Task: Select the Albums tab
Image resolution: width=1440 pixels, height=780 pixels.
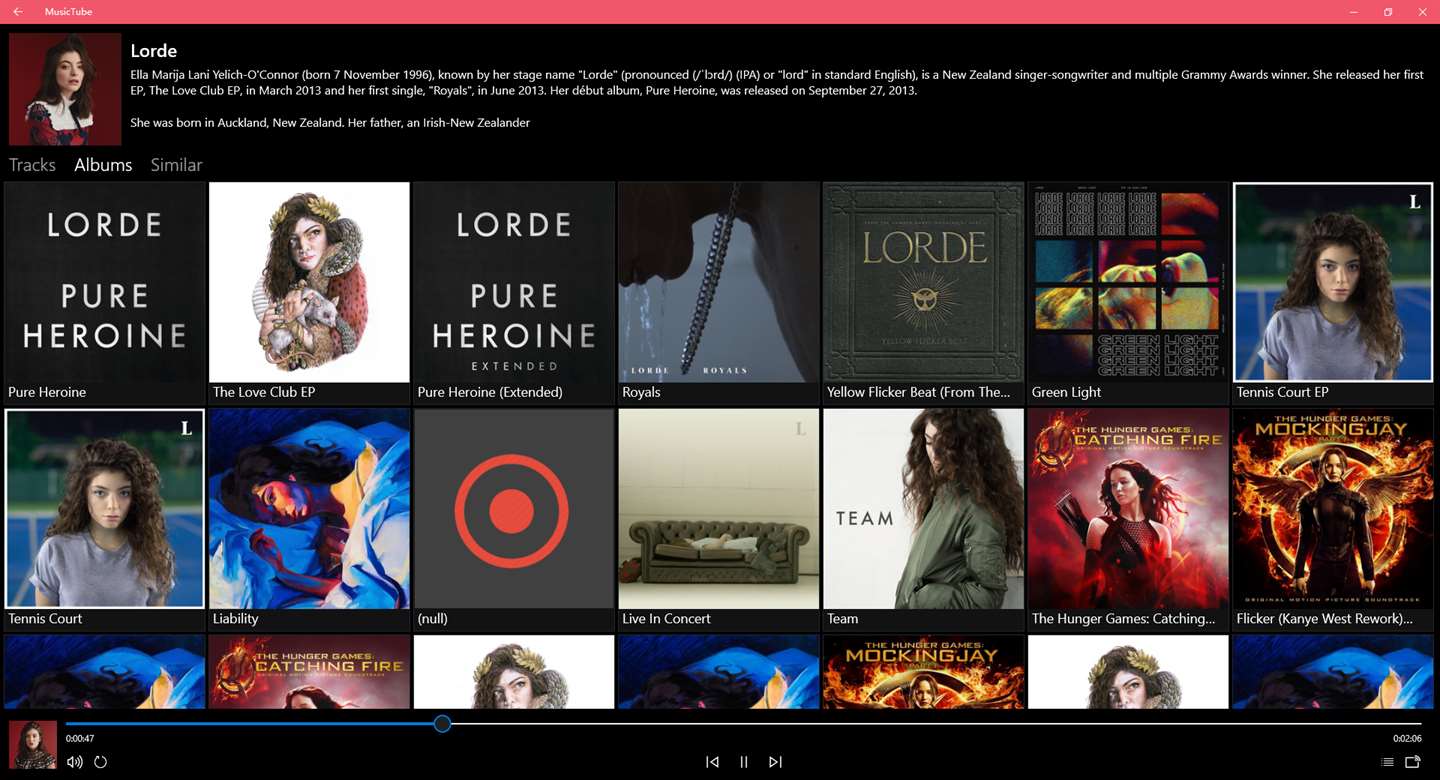Action: click(103, 165)
